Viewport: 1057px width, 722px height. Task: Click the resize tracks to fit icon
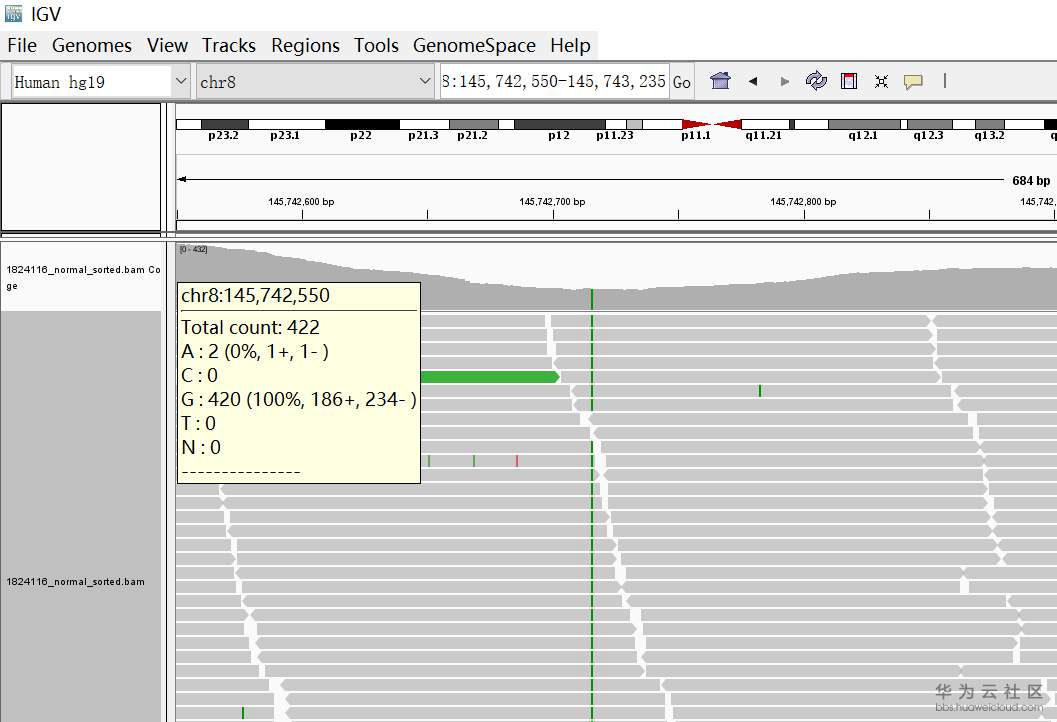coord(881,82)
